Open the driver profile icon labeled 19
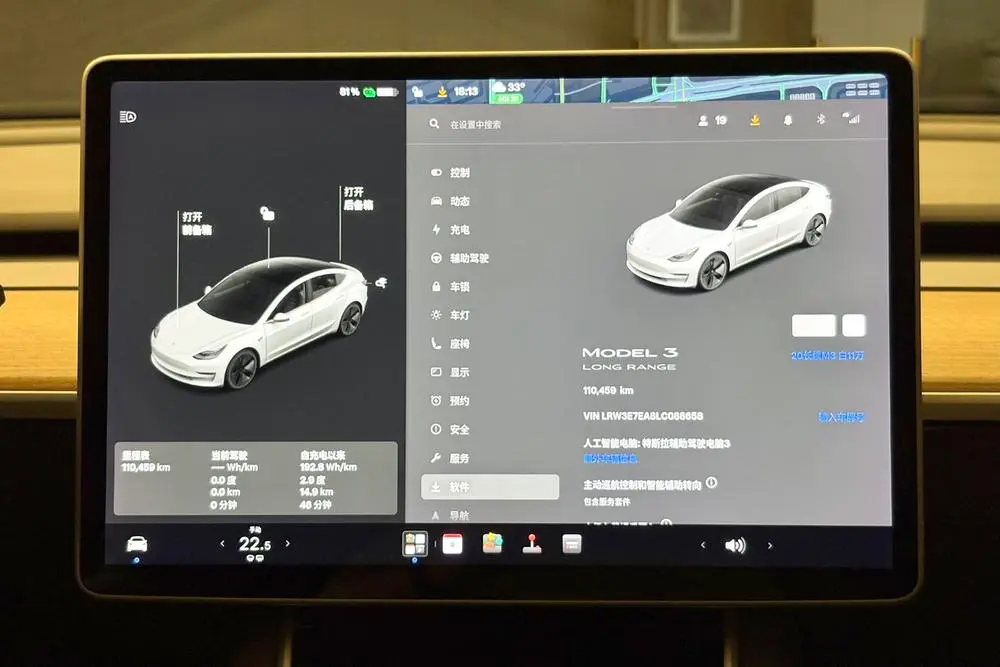 tap(712, 120)
